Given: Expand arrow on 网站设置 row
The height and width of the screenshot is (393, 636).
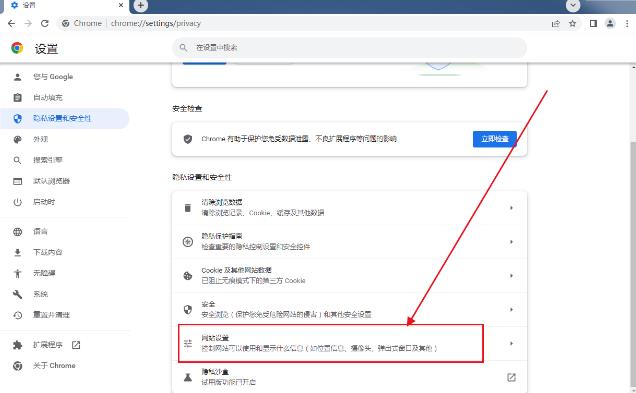Looking at the screenshot, I should click(511, 344).
